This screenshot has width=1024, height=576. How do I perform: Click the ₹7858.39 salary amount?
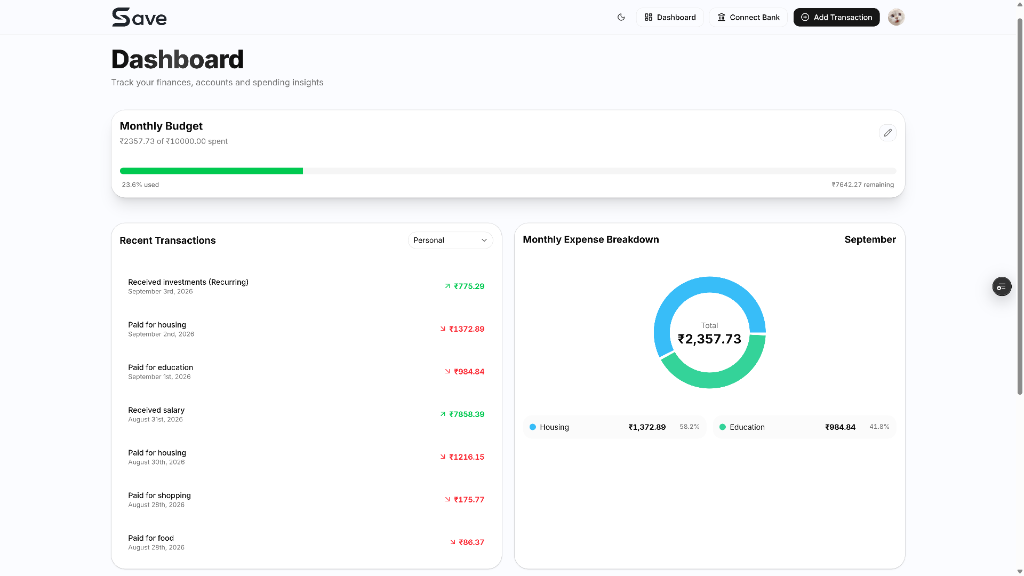coord(466,414)
